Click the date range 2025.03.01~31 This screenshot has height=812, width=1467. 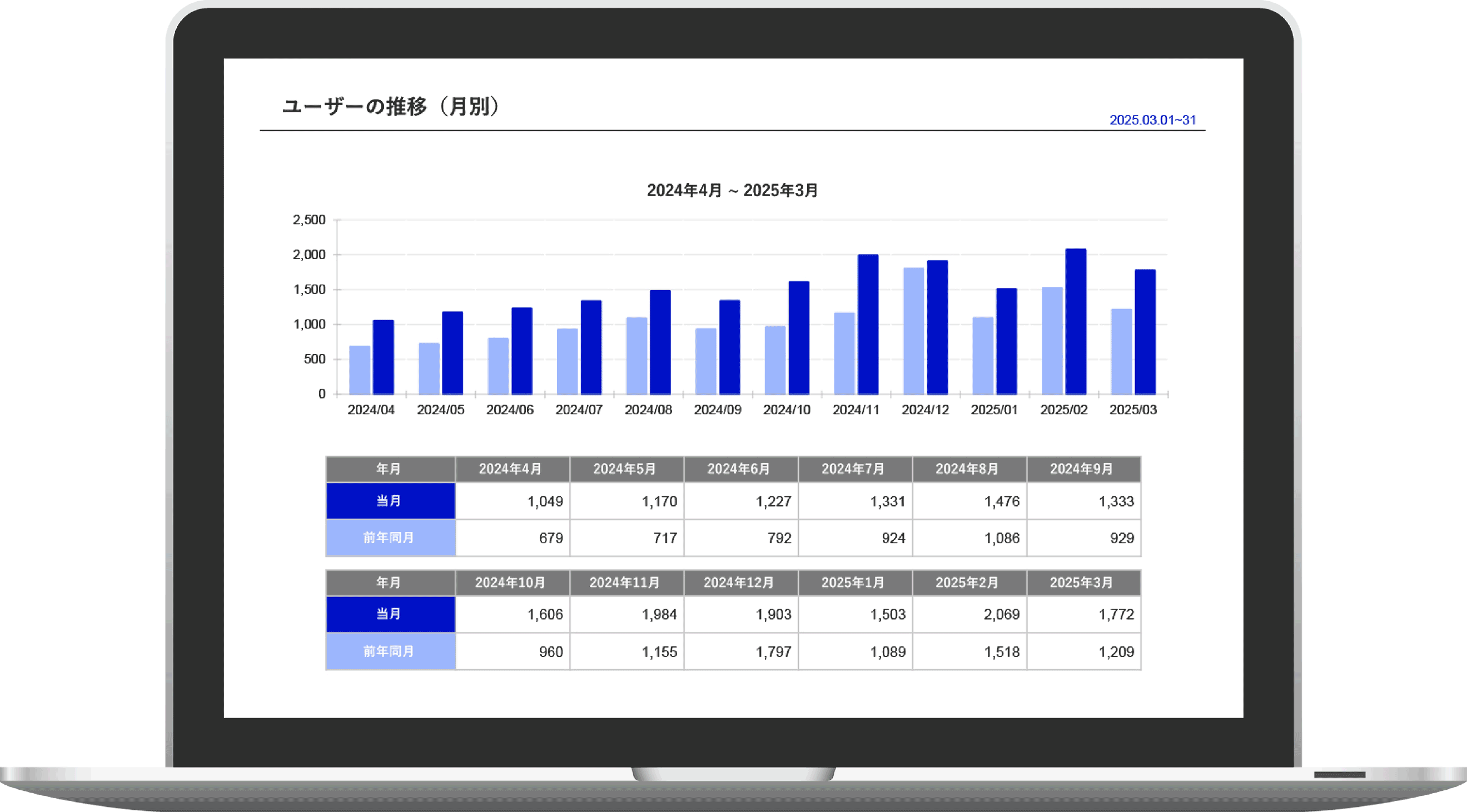(x=1153, y=120)
